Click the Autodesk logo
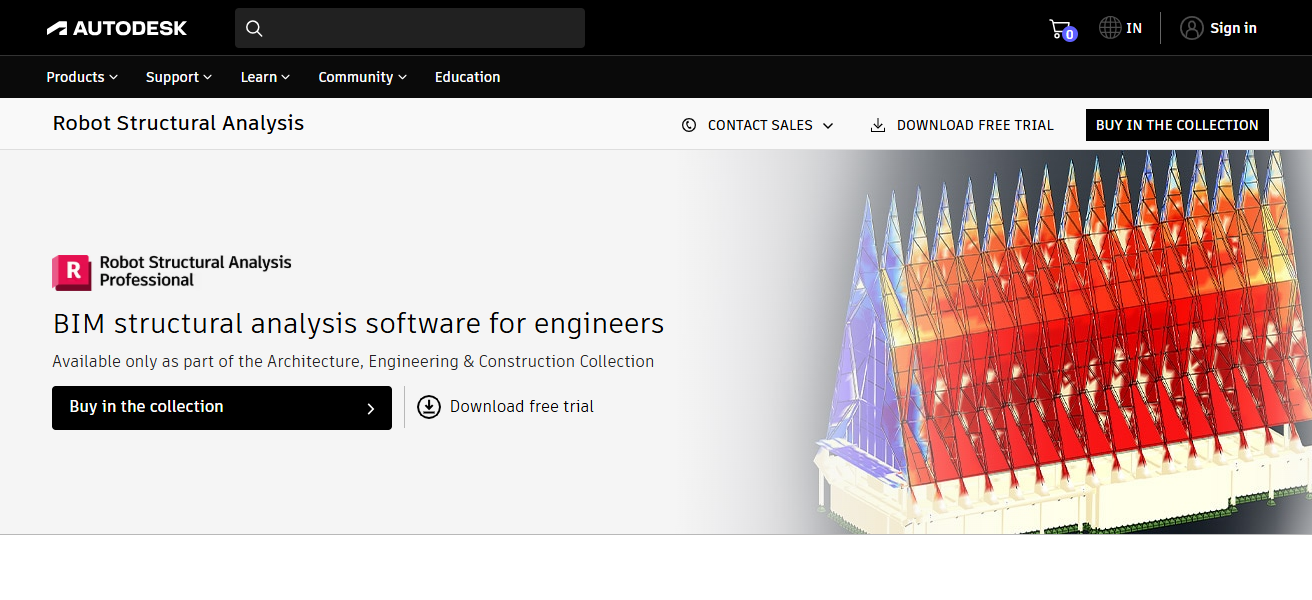 coord(117,28)
